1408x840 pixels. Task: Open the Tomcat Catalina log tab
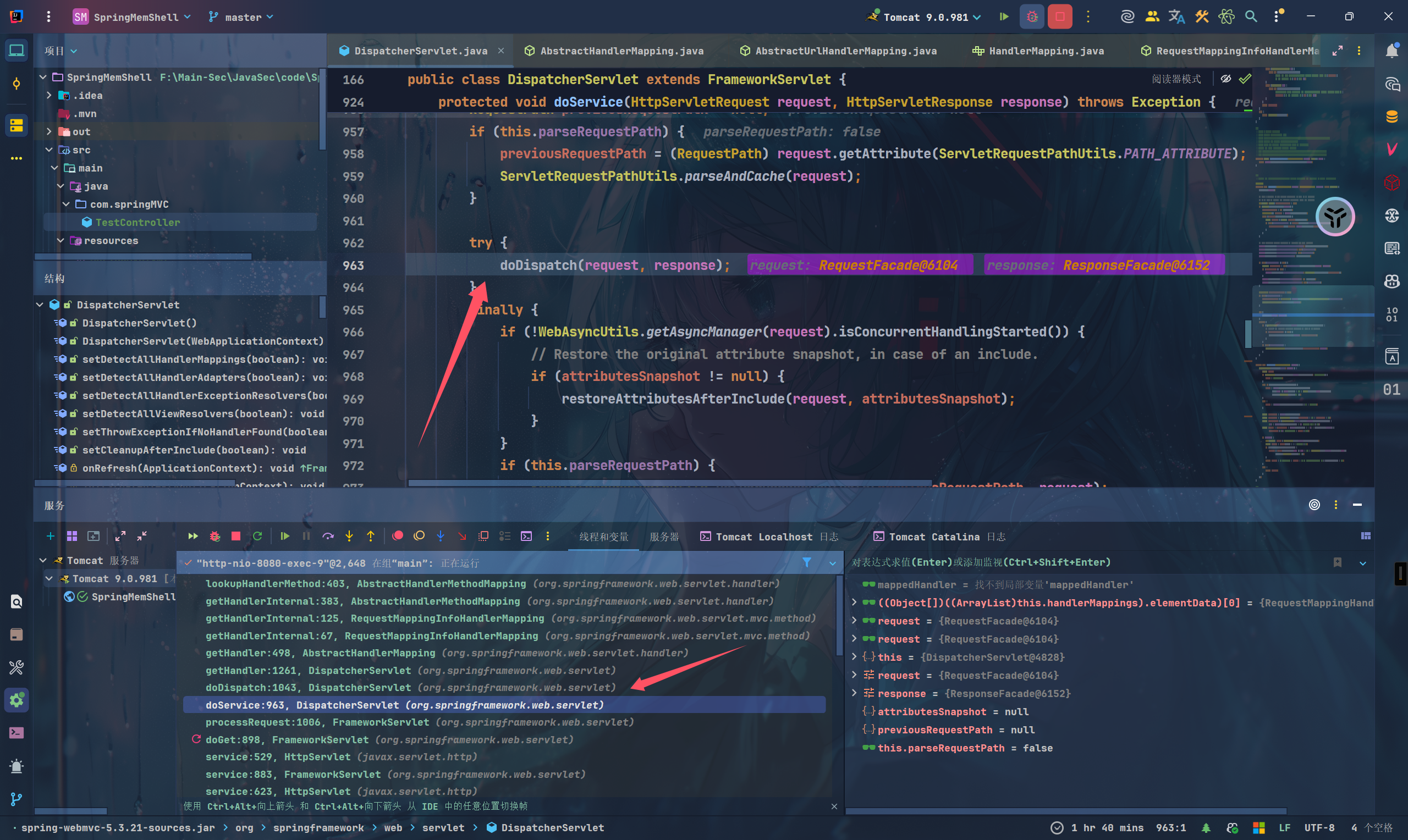coord(940,537)
